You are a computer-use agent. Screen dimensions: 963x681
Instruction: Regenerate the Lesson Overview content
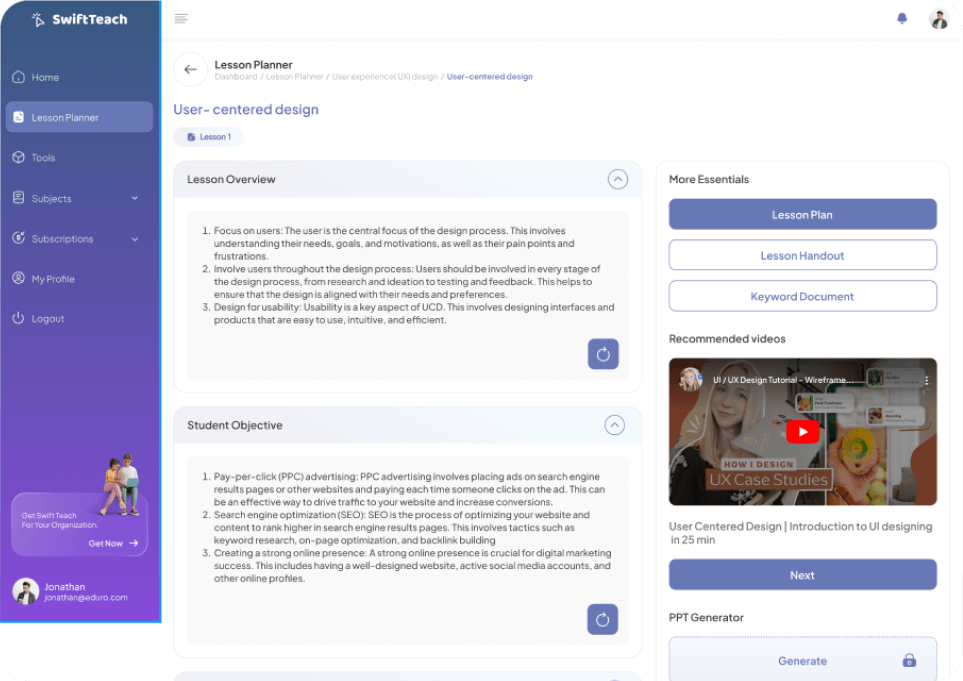pyautogui.click(x=603, y=354)
